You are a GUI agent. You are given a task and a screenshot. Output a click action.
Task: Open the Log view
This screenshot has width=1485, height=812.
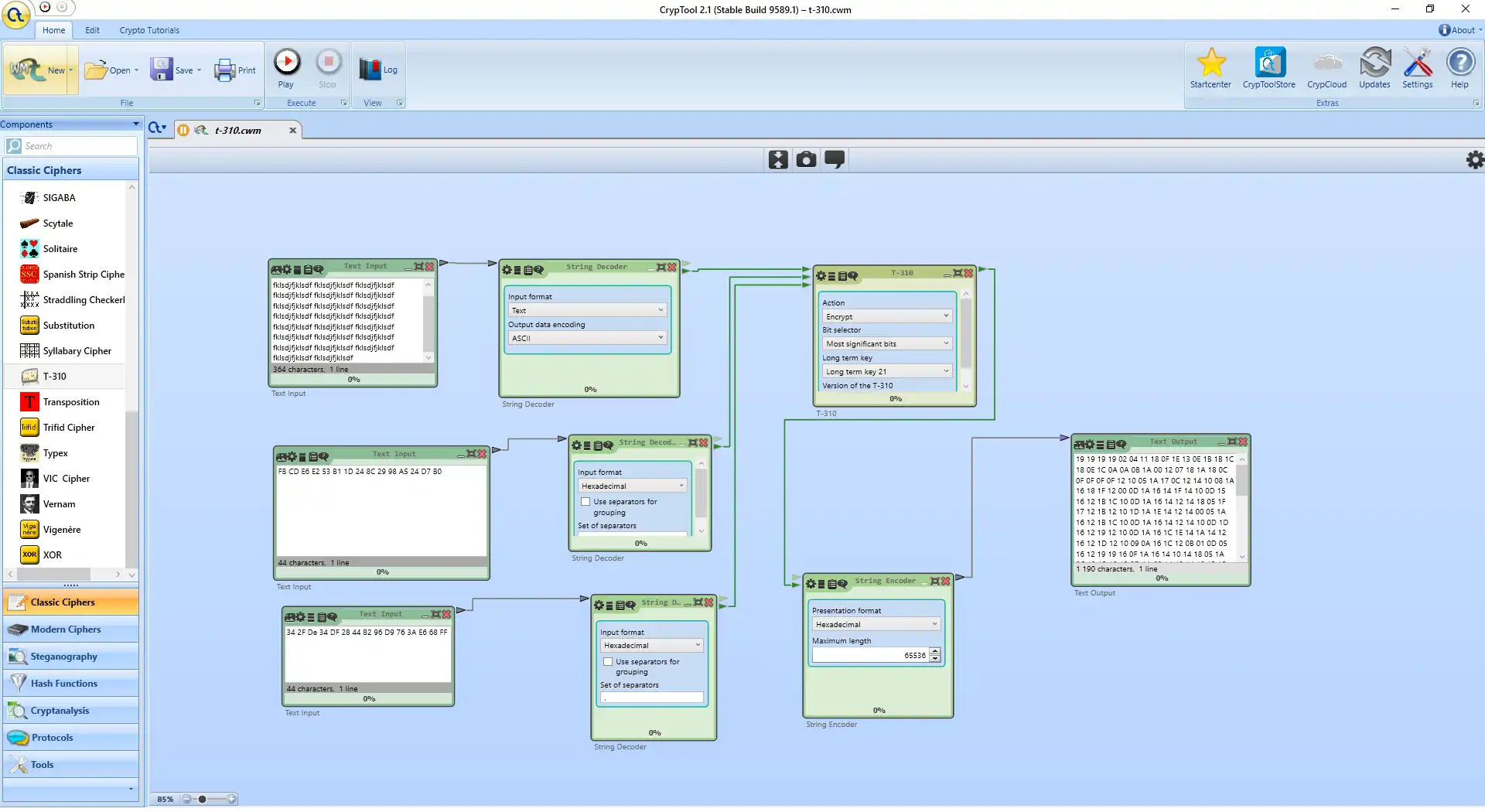[x=377, y=70]
